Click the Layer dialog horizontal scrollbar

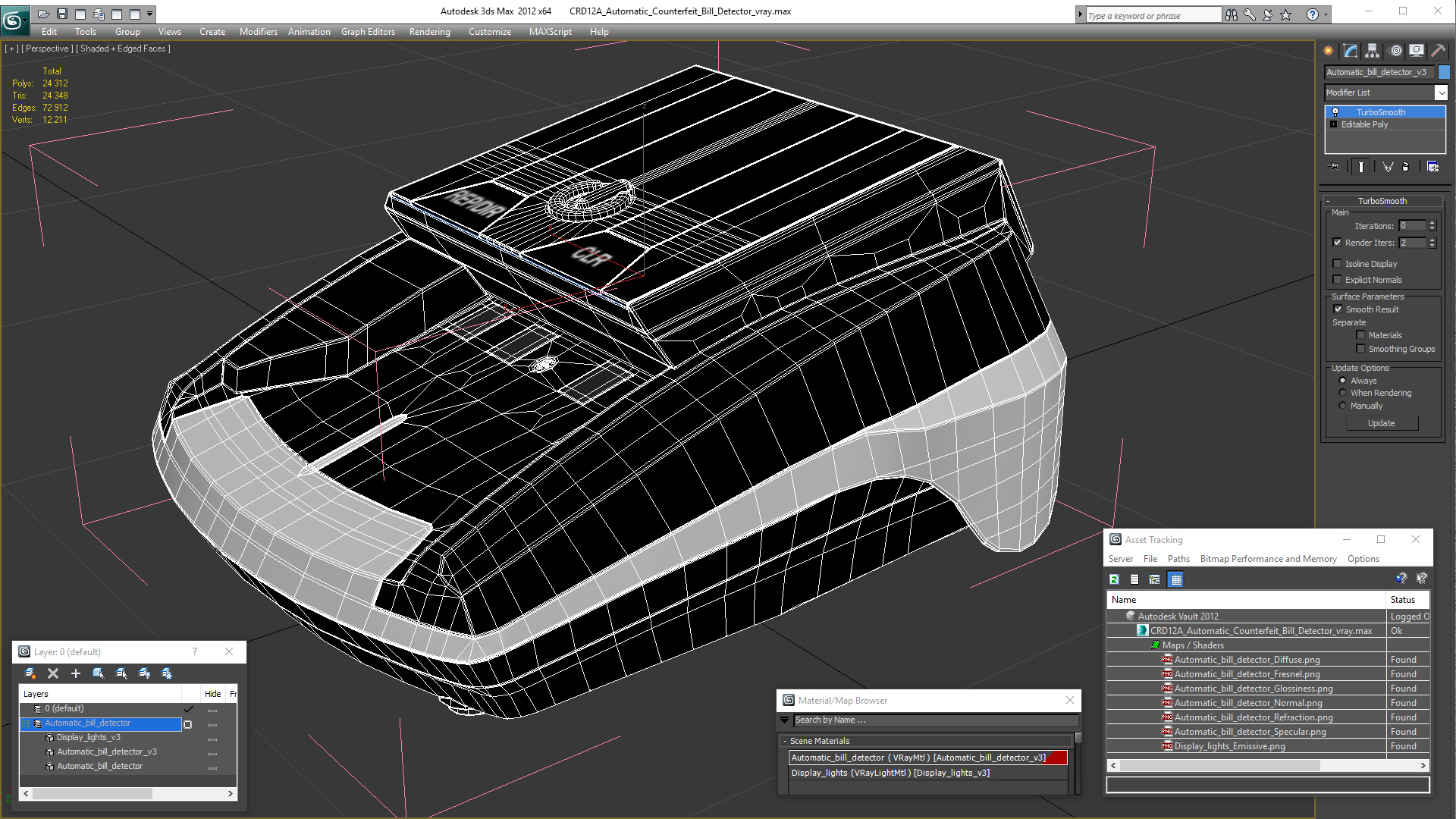pyautogui.click(x=128, y=794)
